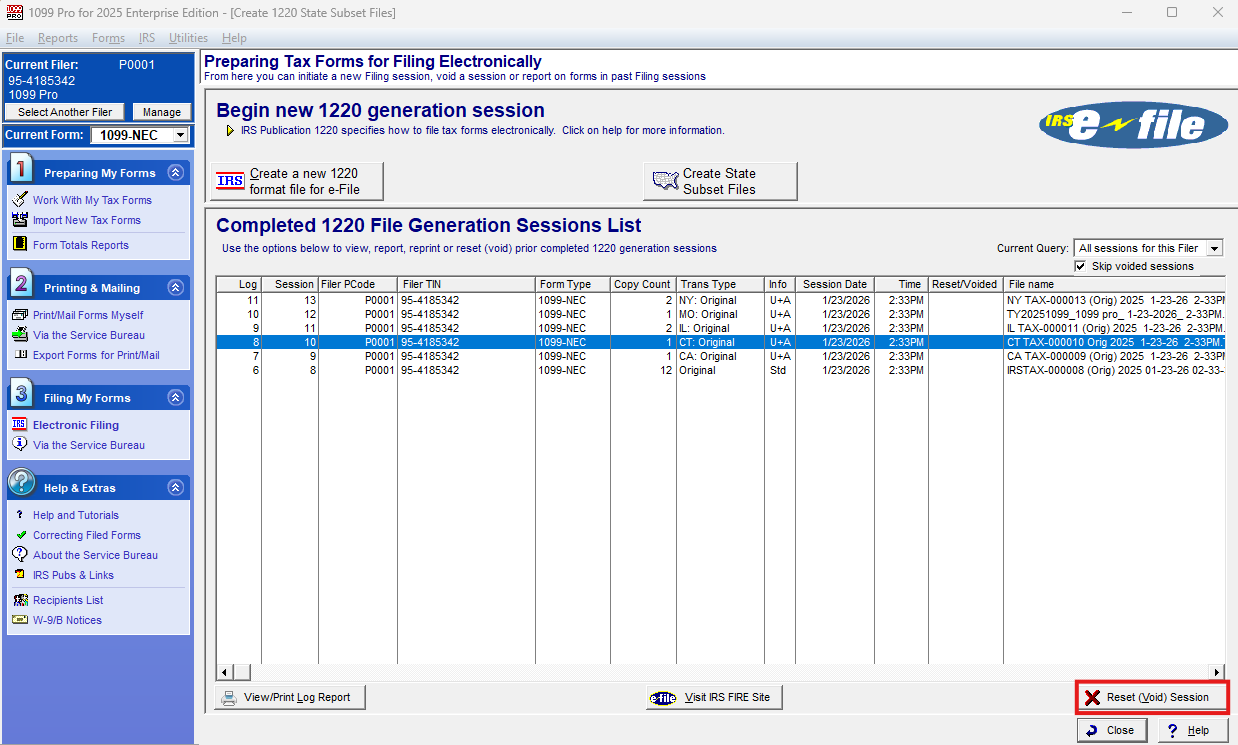Open the Current Query dropdown

tap(1214, 248)
